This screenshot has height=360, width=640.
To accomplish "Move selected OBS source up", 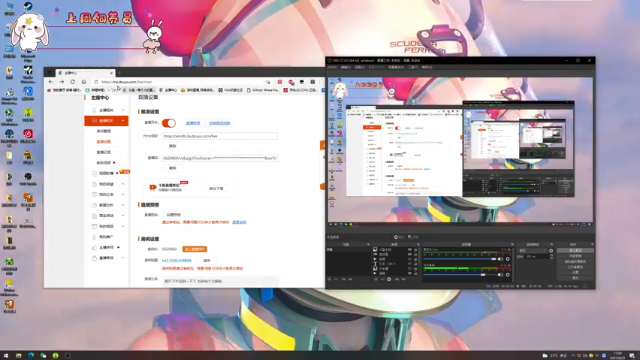I will [397, 279].
